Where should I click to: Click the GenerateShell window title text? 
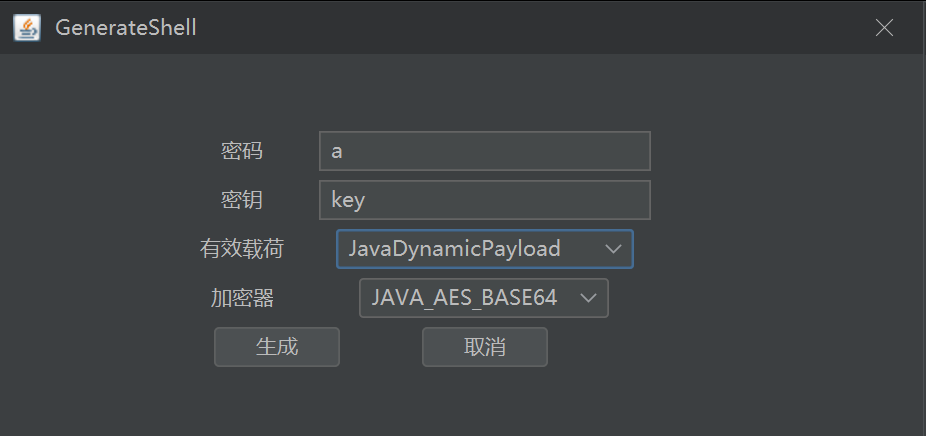click(x=126, y=28)
